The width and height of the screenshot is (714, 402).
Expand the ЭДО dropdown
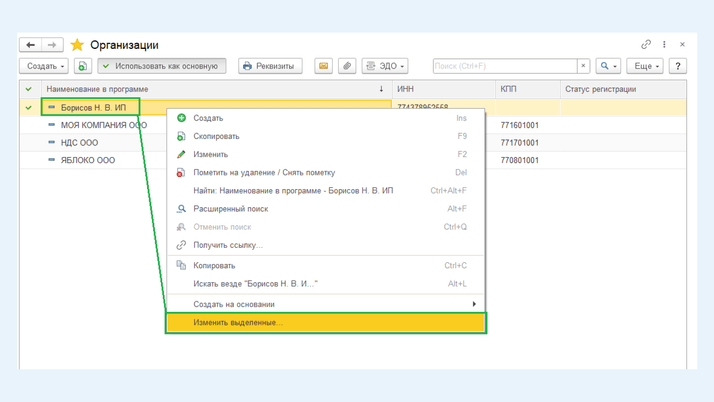tap(385, 66)
